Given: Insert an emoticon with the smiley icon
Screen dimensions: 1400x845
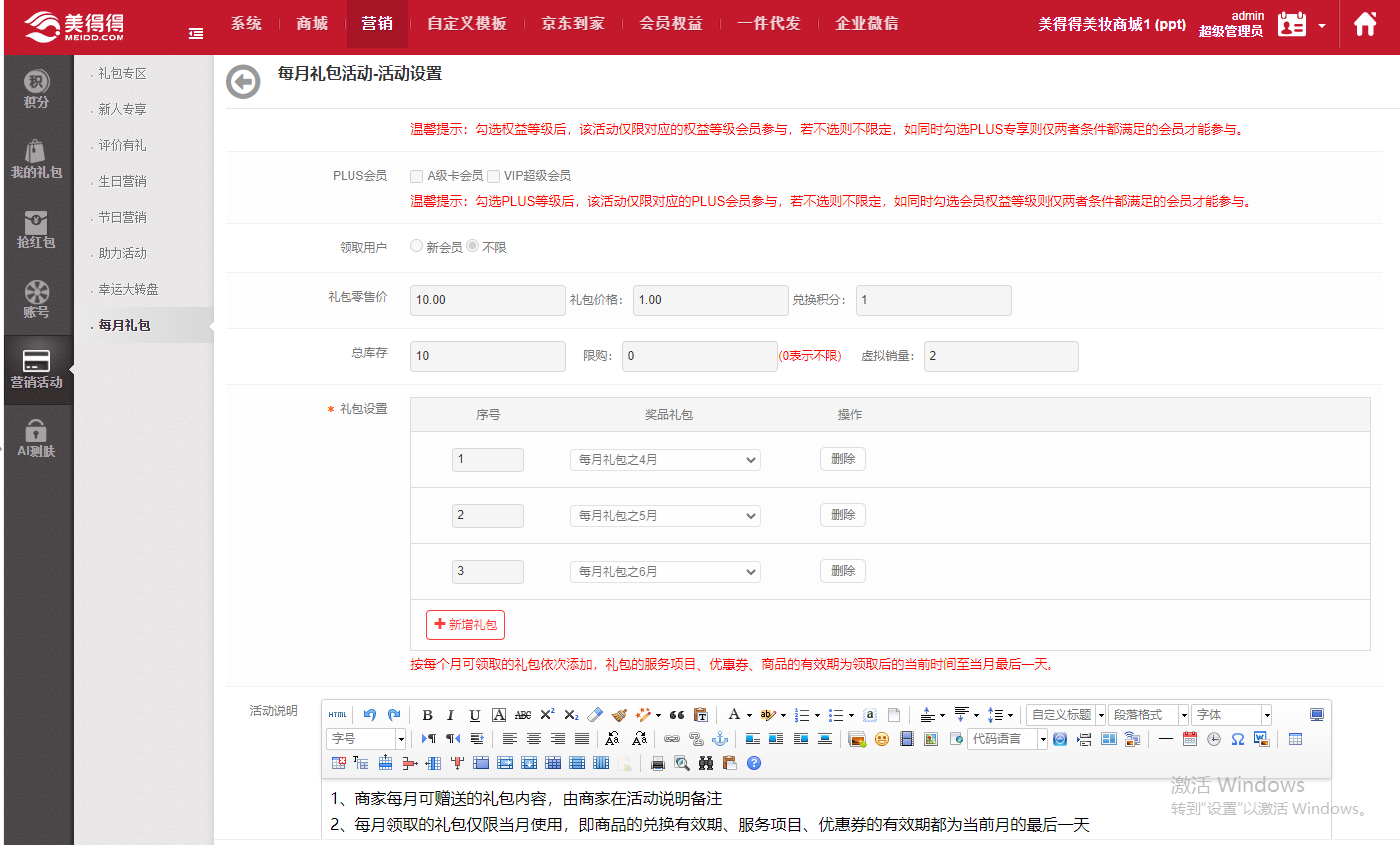Looking at the screenshot, I should (882, 739).
